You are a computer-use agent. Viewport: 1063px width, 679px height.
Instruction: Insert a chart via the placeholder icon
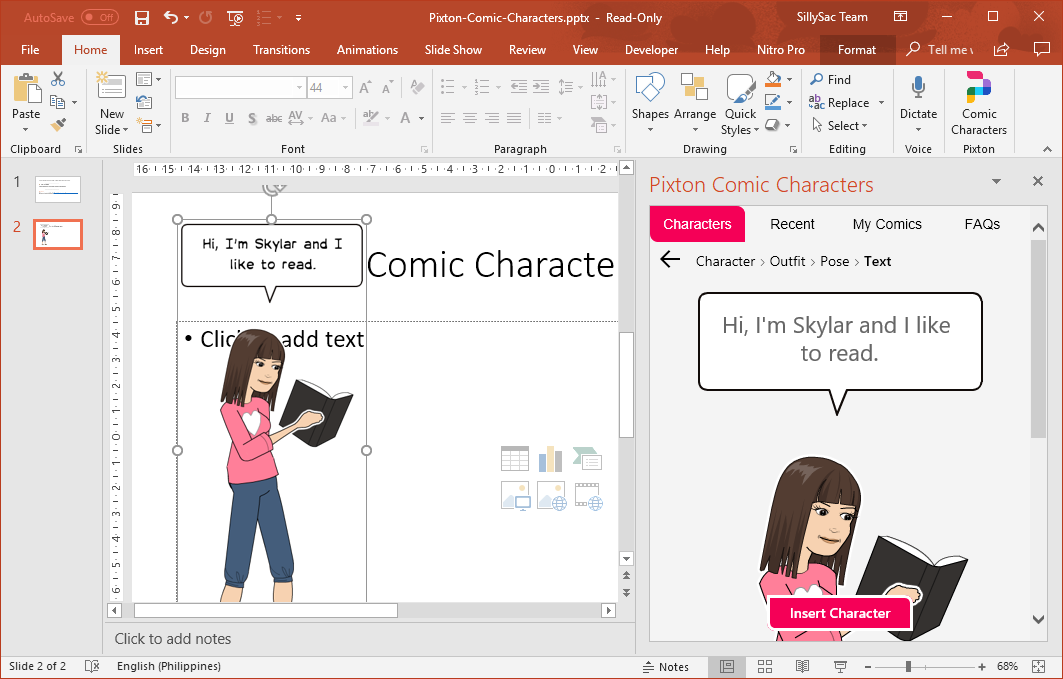tap(550, 457)
